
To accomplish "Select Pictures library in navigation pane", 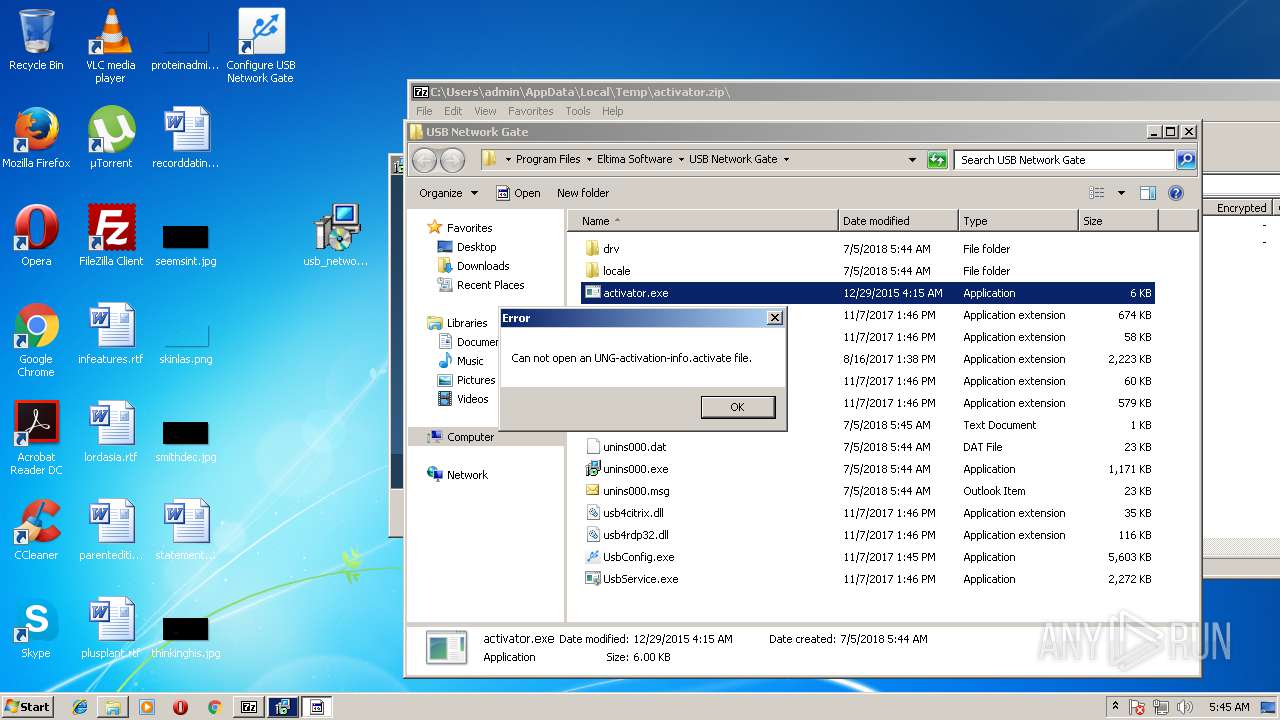I will click(467, 380).
